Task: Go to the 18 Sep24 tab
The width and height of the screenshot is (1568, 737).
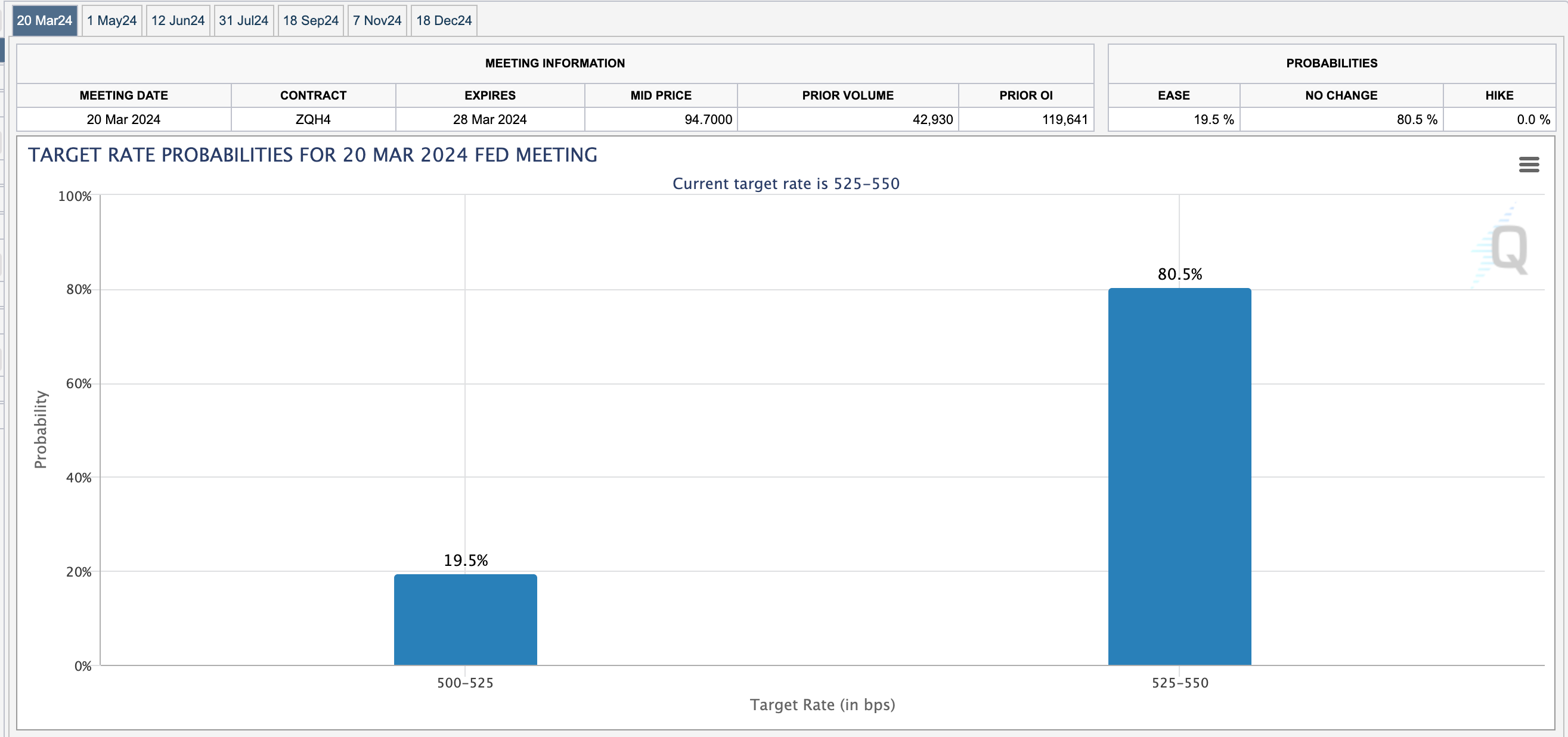Action: [x=311, y=21]
